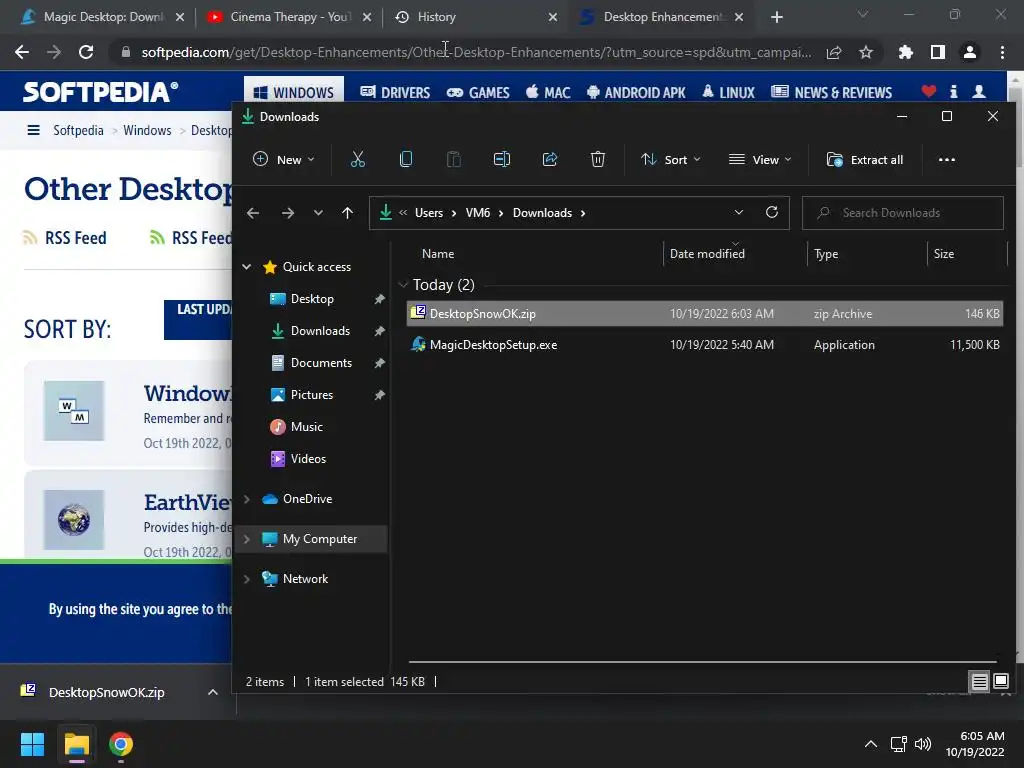Open Chrome from taskbar
The width and height of the screenshot is (1024, 768).
[x=121, y=744]
